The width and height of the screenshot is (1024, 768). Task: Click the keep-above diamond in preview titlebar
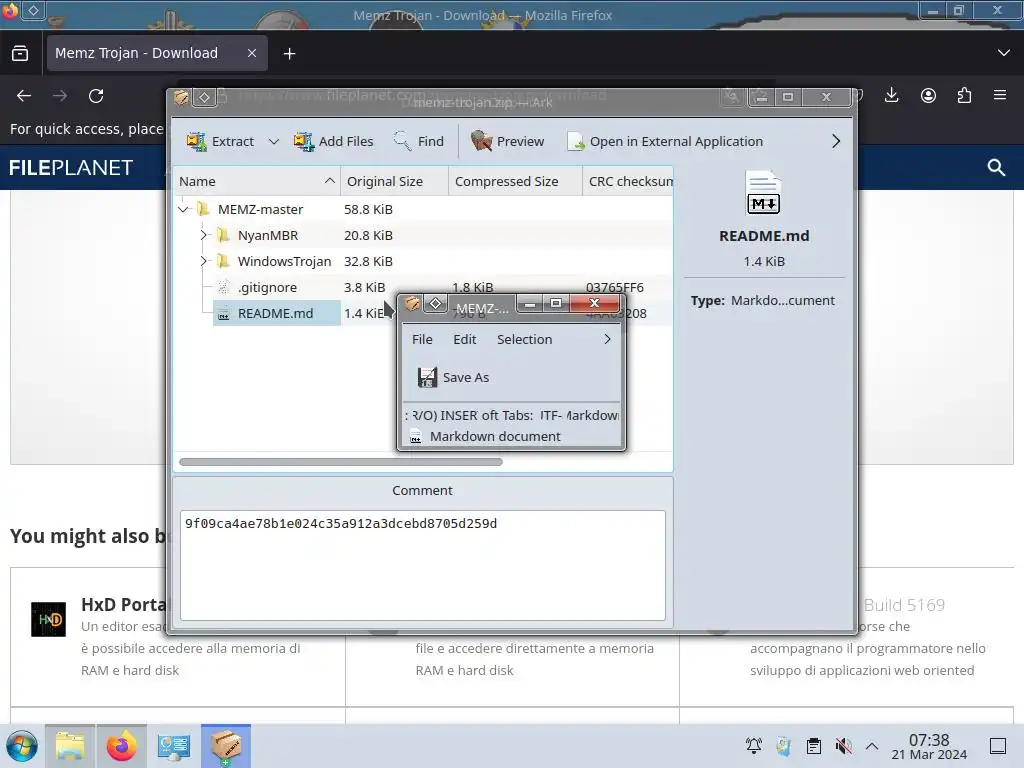[436, 303]
